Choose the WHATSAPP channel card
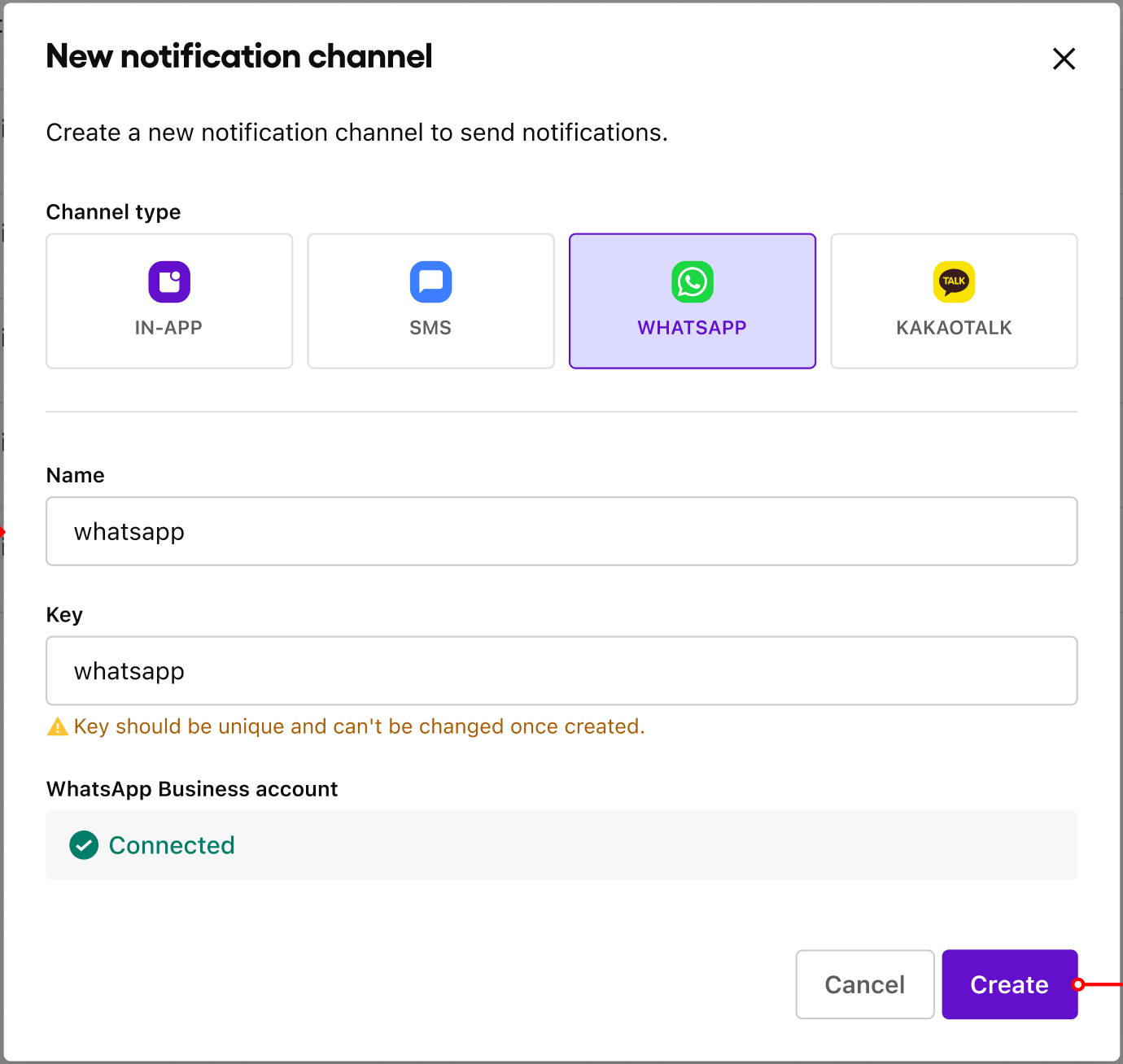 point(692,301)
